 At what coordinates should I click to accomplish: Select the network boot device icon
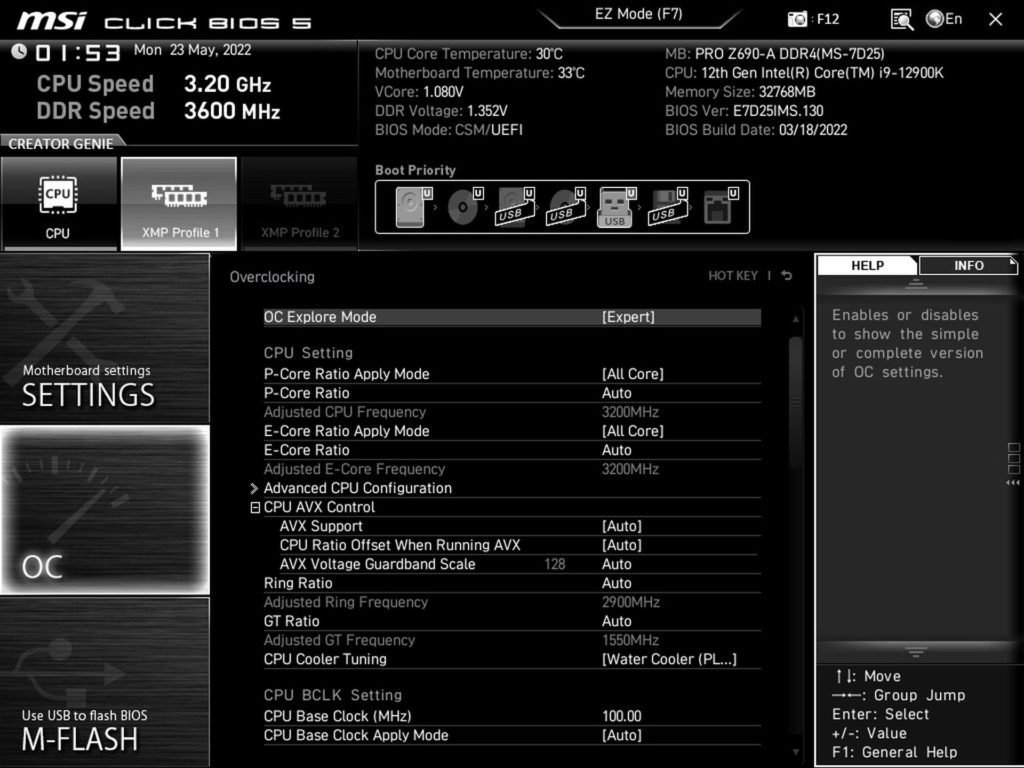[x=720, y=207]
